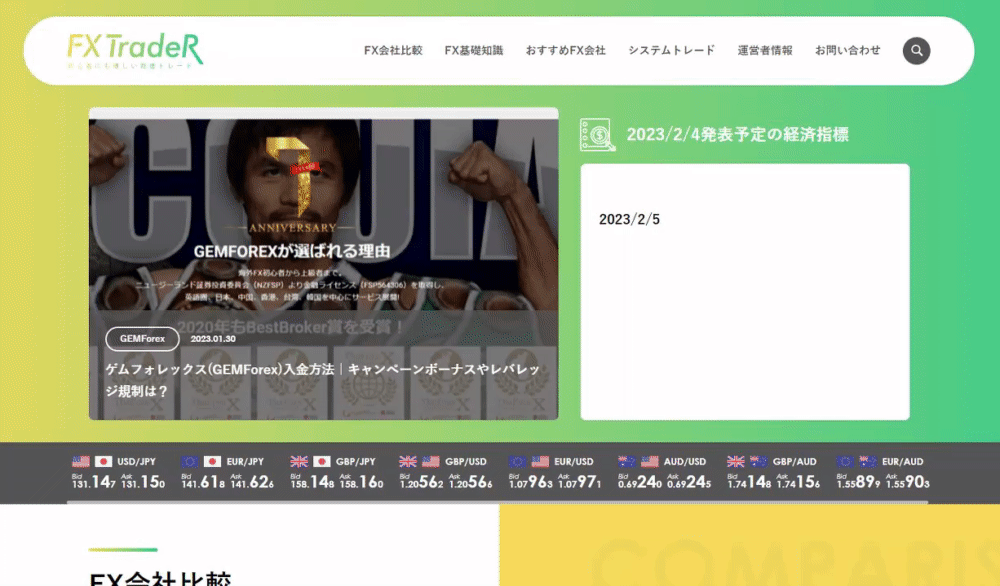
Task: Click the FX TradeR logo
Action: coord(135,51)
